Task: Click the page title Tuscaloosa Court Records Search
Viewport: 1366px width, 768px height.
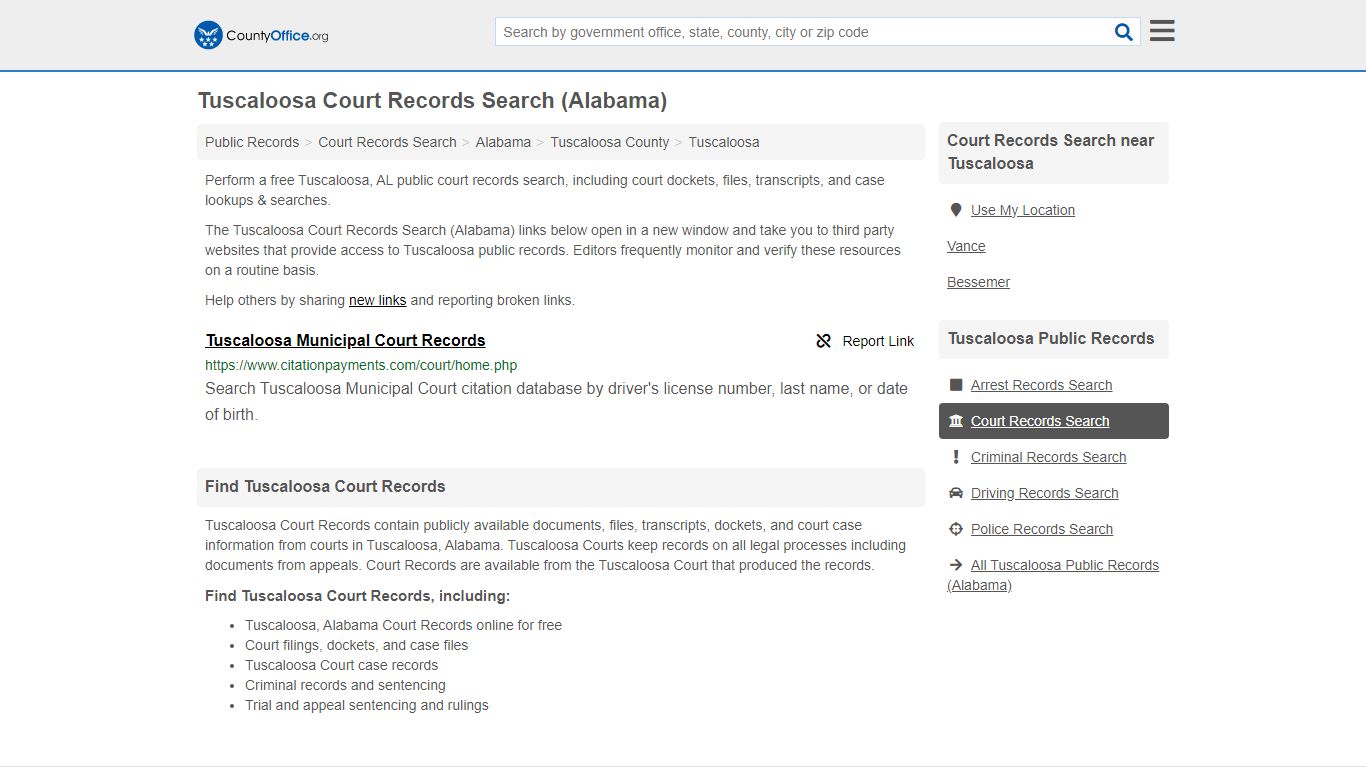Action: coord(432,100)
